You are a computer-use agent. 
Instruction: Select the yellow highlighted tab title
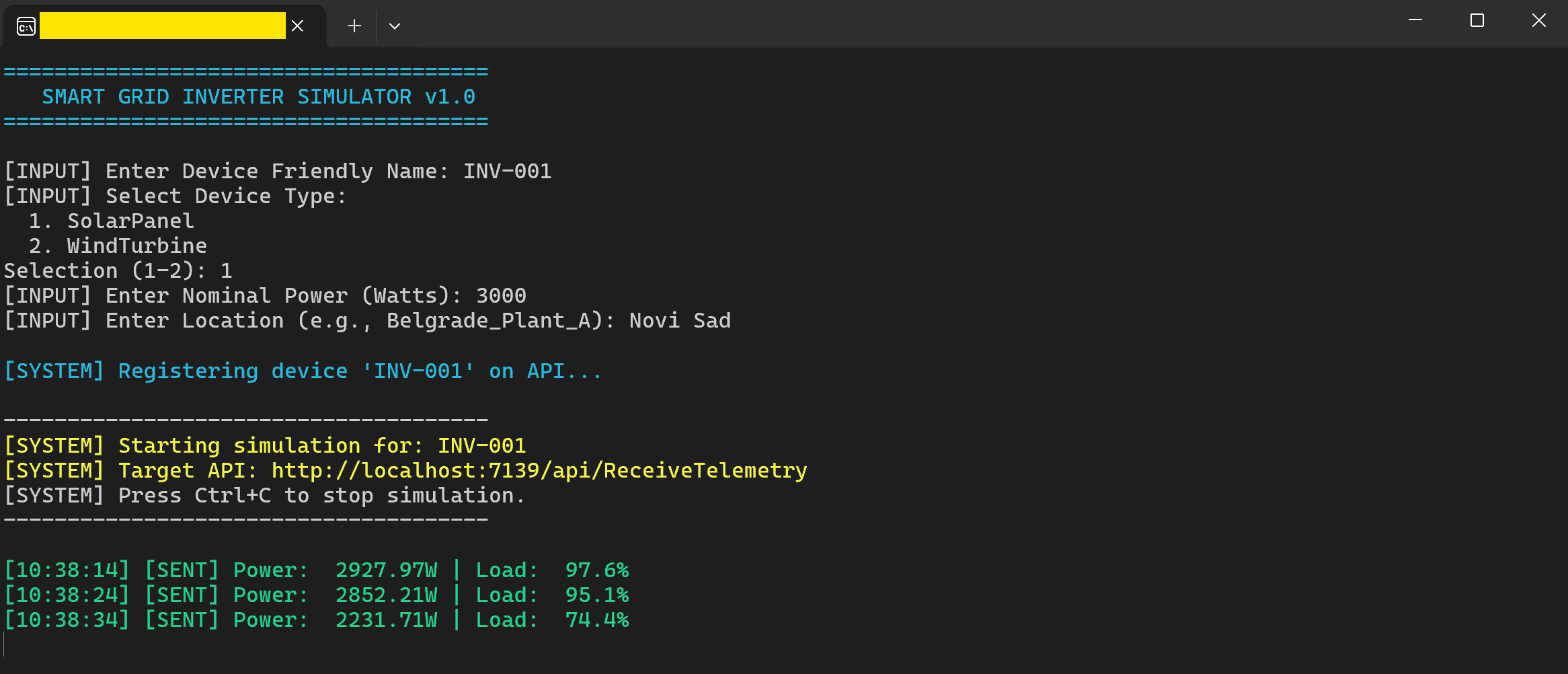[x=162, y=26]
